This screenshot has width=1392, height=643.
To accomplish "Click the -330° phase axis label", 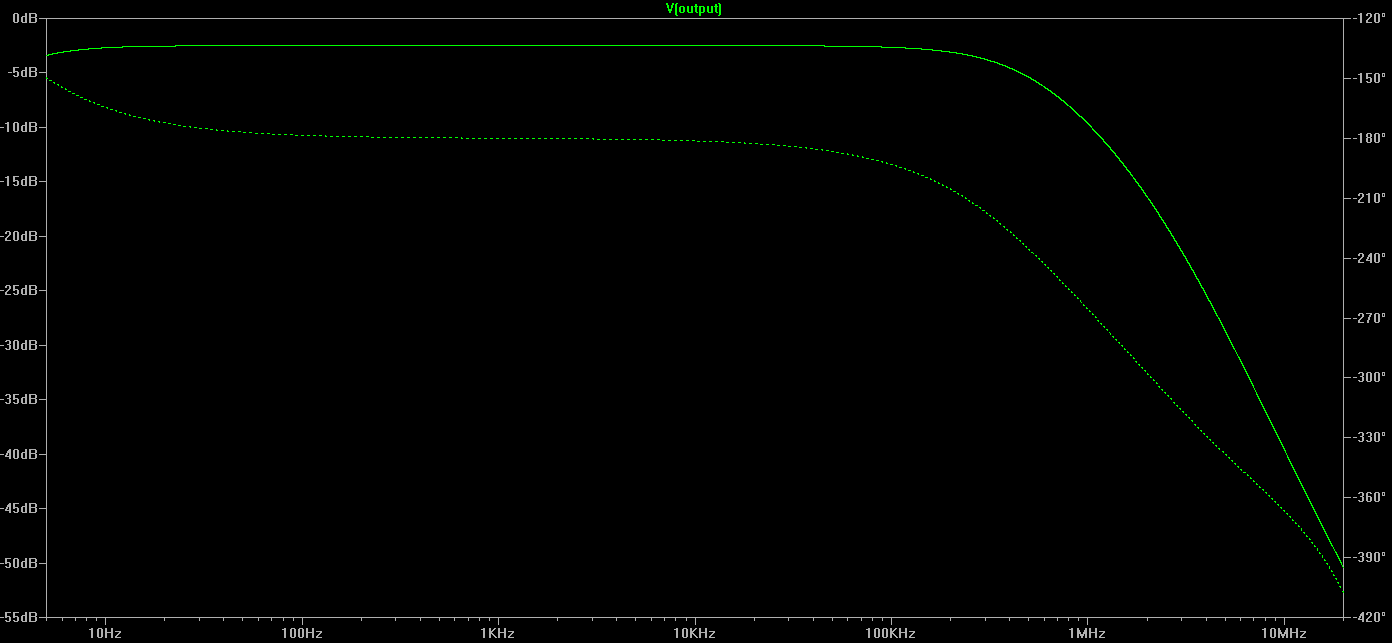I will 1368,438.
